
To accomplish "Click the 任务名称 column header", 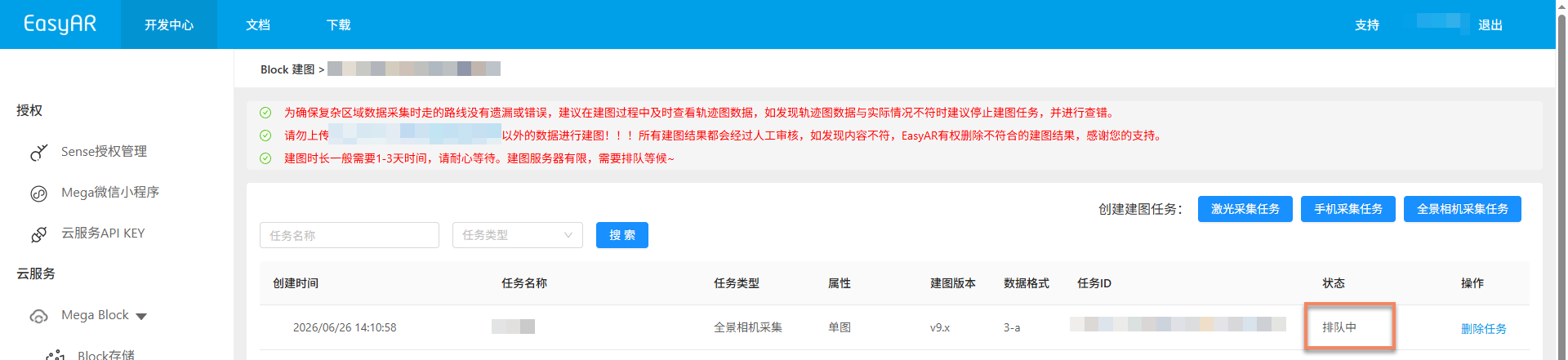I will click(x=524, y=283).
